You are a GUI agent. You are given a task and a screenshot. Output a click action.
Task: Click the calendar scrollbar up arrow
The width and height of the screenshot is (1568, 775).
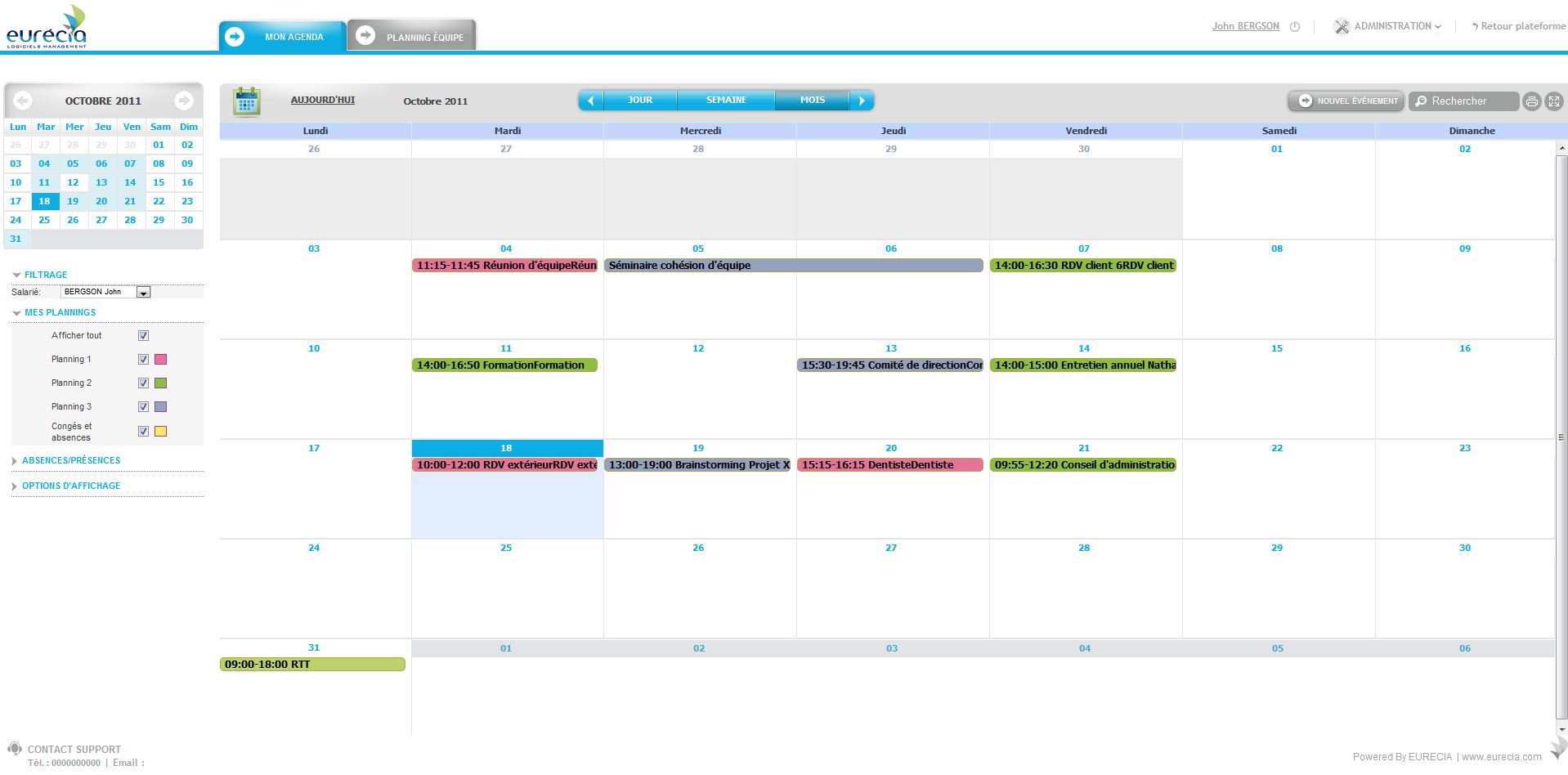pyautogui.click(x=1561, y=149)
